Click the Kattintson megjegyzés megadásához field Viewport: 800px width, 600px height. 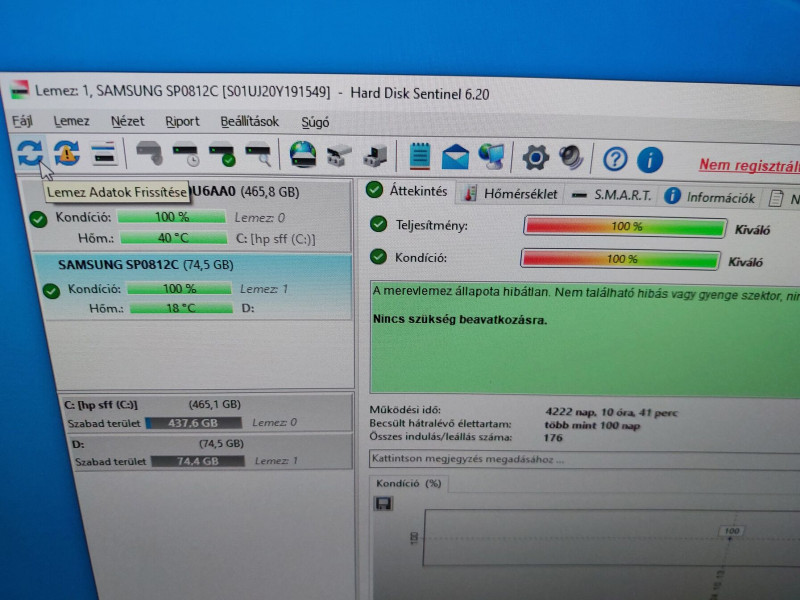584,459
